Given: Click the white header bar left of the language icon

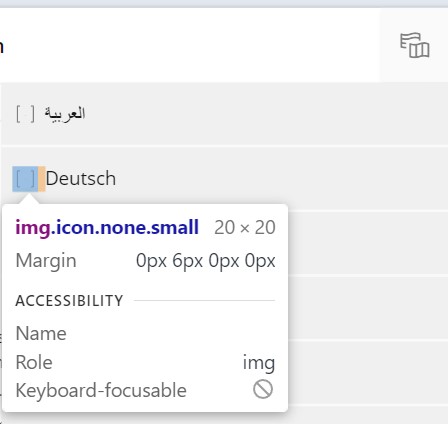Looking at the screenshot, I should coord(190,45).
